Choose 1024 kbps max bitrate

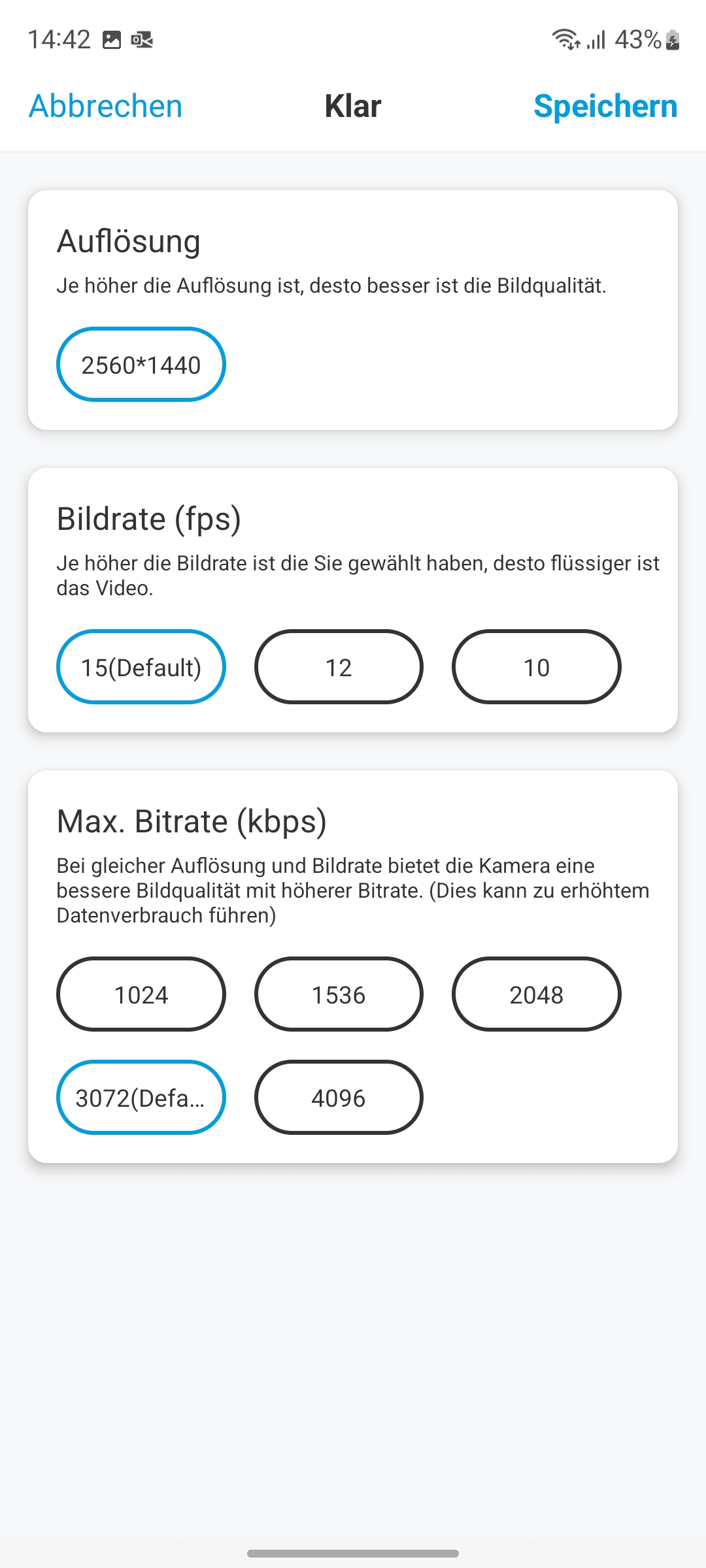coord(141,994)
